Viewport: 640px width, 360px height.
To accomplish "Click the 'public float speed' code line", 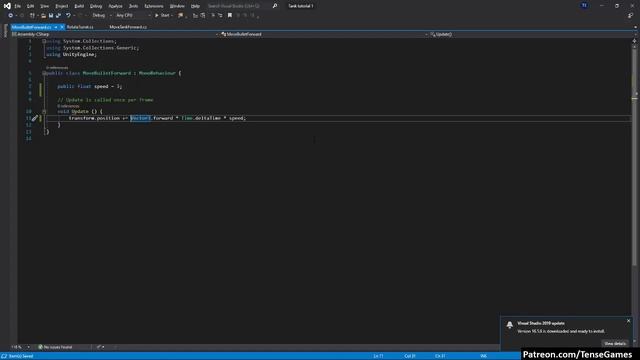I will 89,87.
